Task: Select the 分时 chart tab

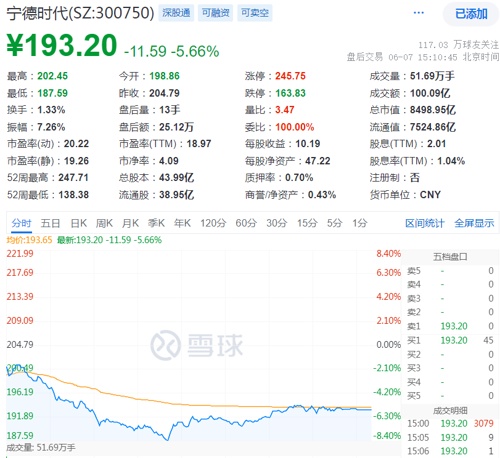Action: tap(21, 223)
